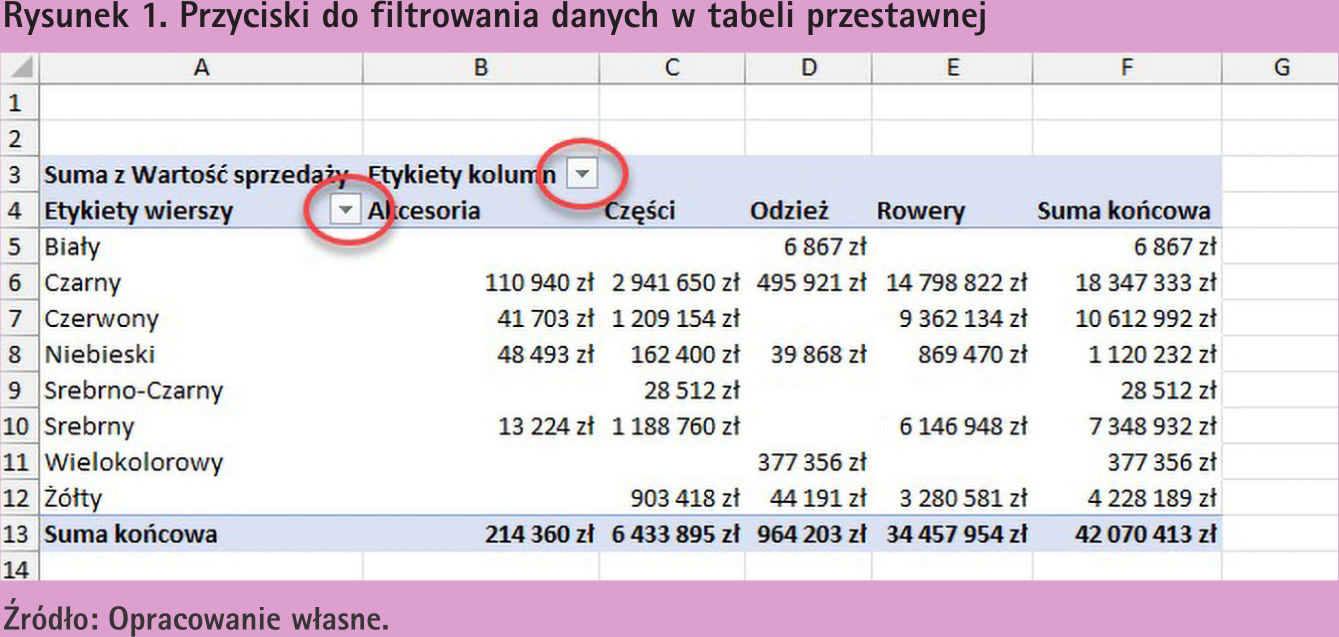Select column B header
Image resolution: width=1339 pixels, height=637 pixels.
pyautogui.click(x=481, y=68)
